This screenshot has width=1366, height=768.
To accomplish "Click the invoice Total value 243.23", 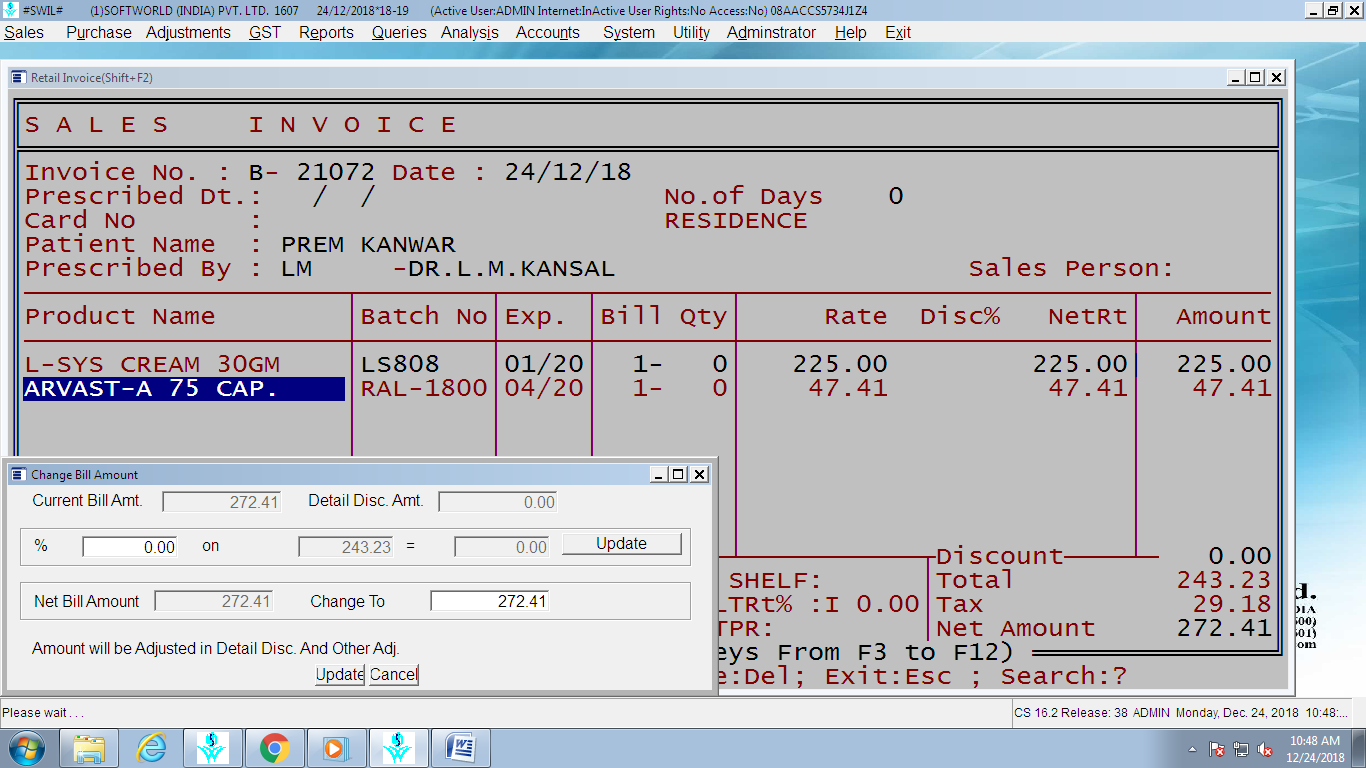I will tap(1224, 580).
